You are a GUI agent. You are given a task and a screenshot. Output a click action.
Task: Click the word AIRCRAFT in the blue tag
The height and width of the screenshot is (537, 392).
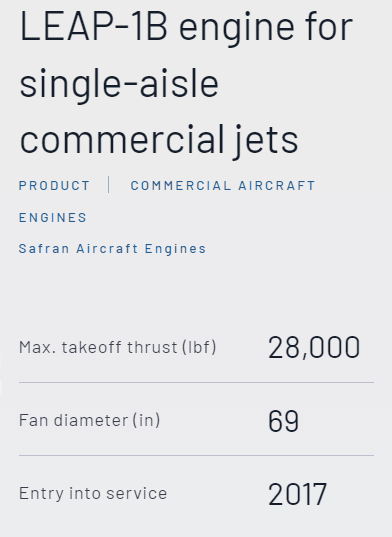[277, 186]
